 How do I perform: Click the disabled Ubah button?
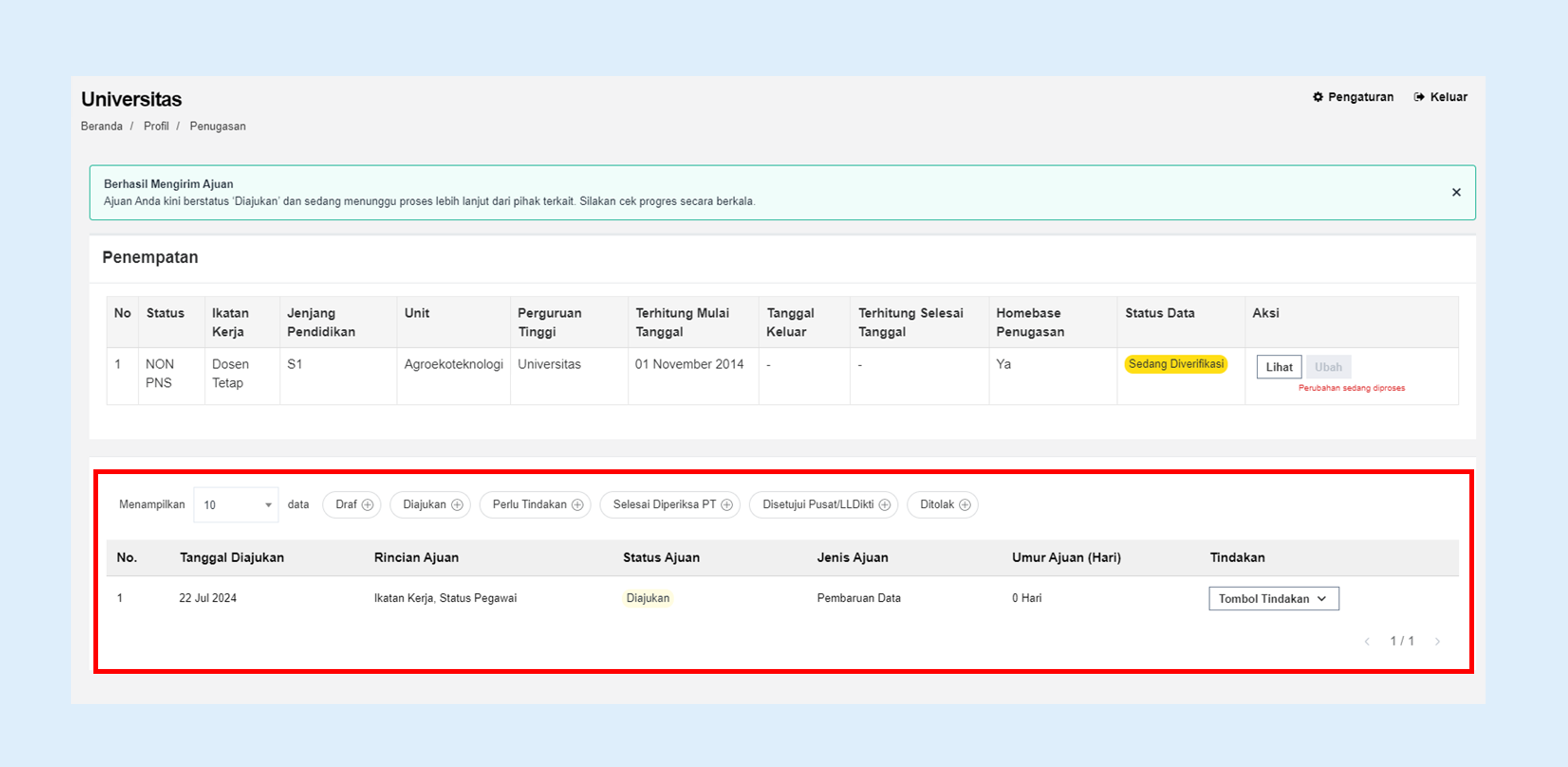(x=1328, y=367)
